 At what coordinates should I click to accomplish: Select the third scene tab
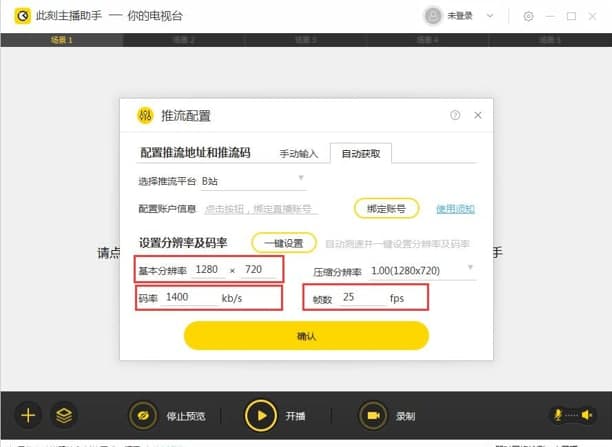(306, 40)
